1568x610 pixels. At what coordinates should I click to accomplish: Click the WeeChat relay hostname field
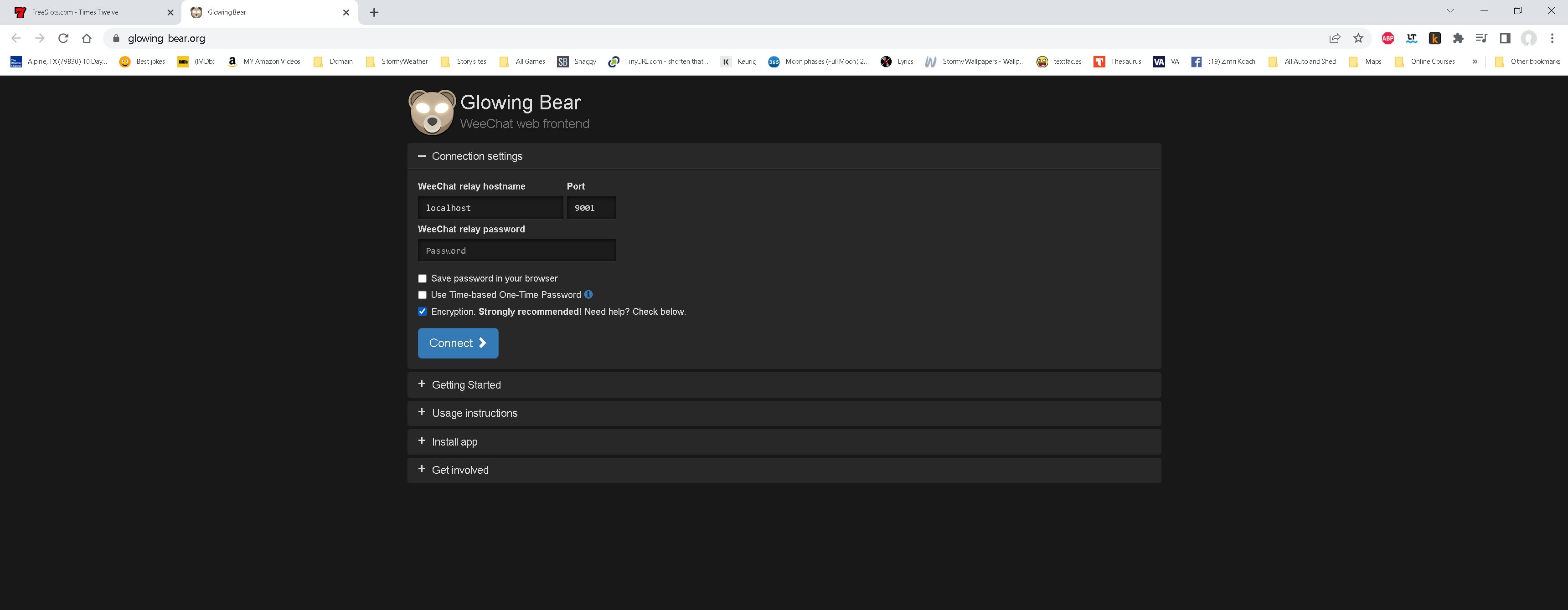[x=490, y=207]
